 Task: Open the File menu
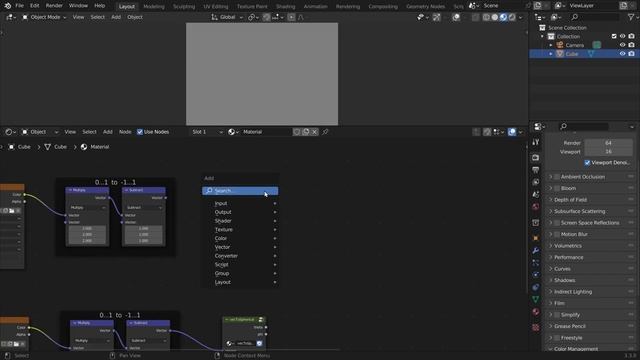tap(19, 6)
